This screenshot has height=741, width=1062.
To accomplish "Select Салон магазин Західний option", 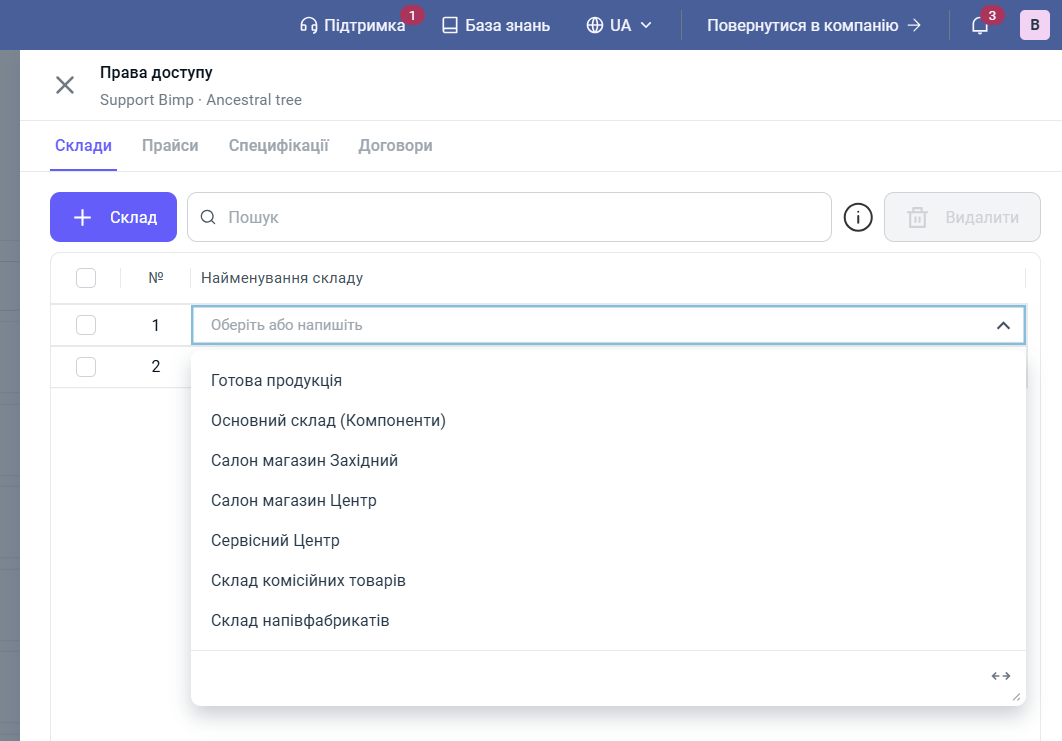I will [608, 461].
